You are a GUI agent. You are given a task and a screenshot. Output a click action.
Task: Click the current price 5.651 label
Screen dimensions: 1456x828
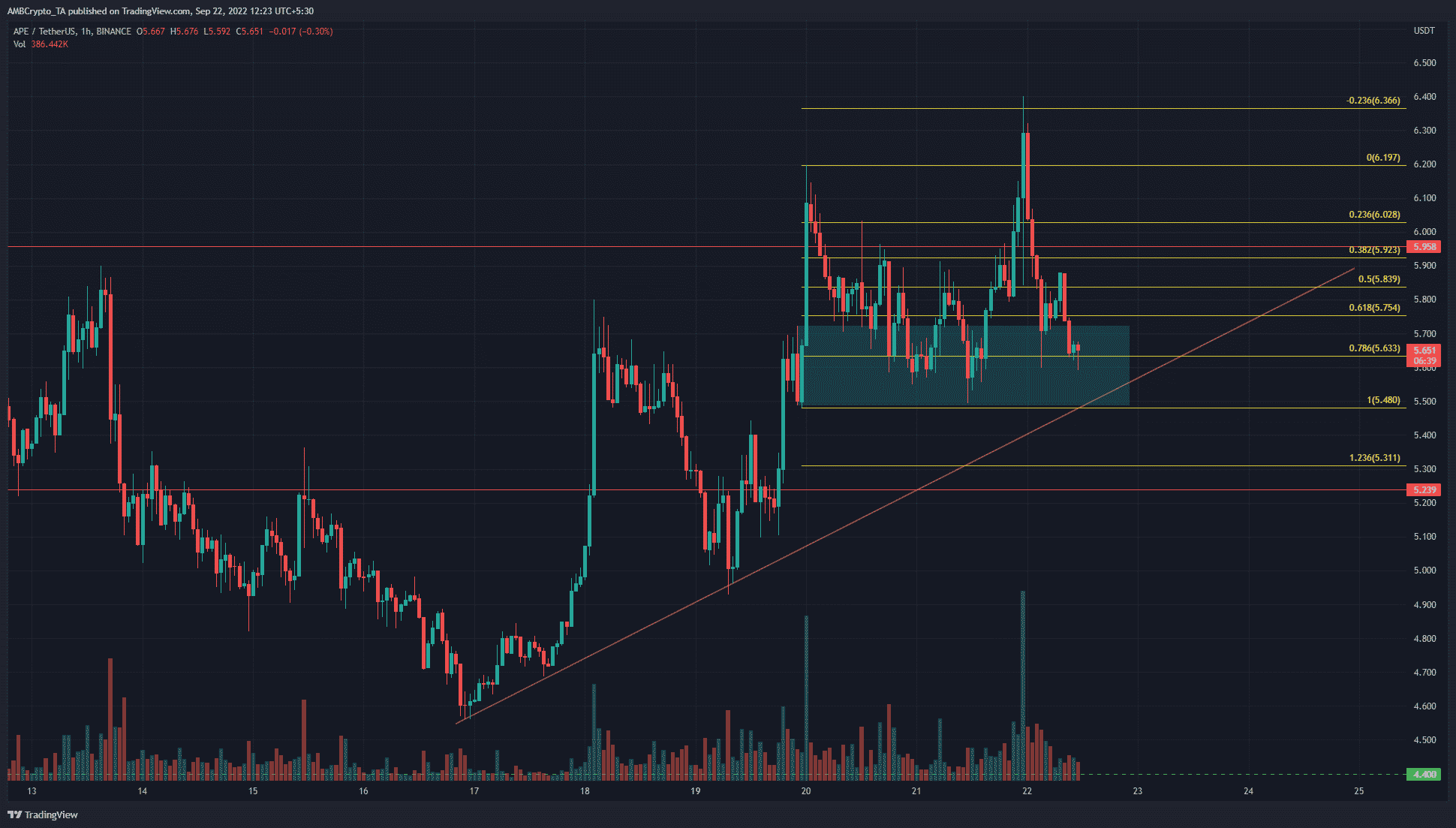1424,351
